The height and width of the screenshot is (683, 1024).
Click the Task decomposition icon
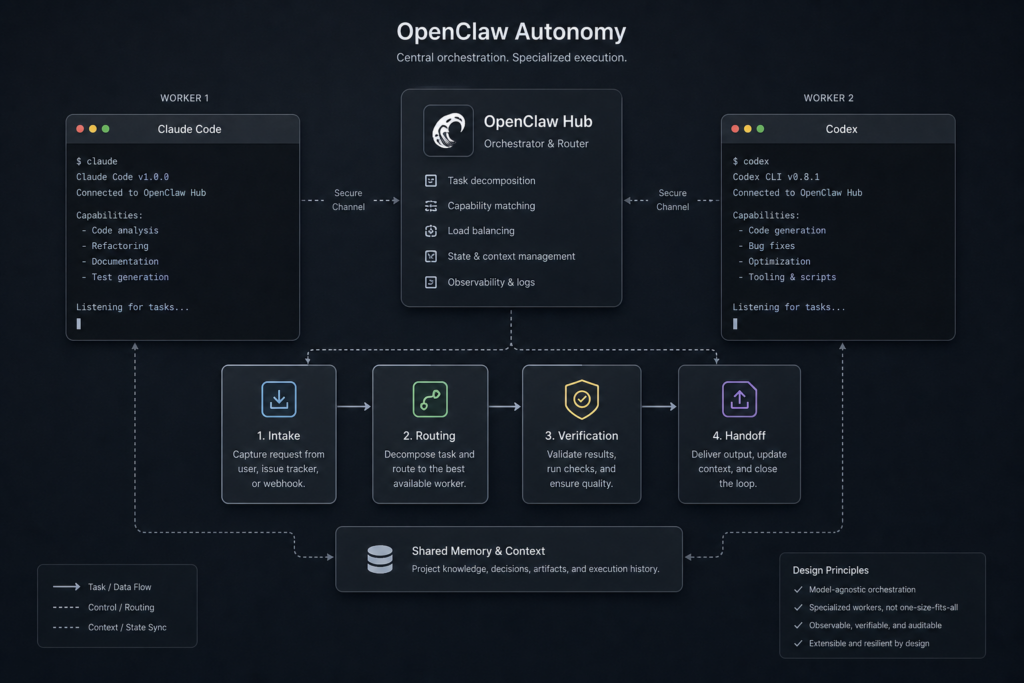[431, 181]
